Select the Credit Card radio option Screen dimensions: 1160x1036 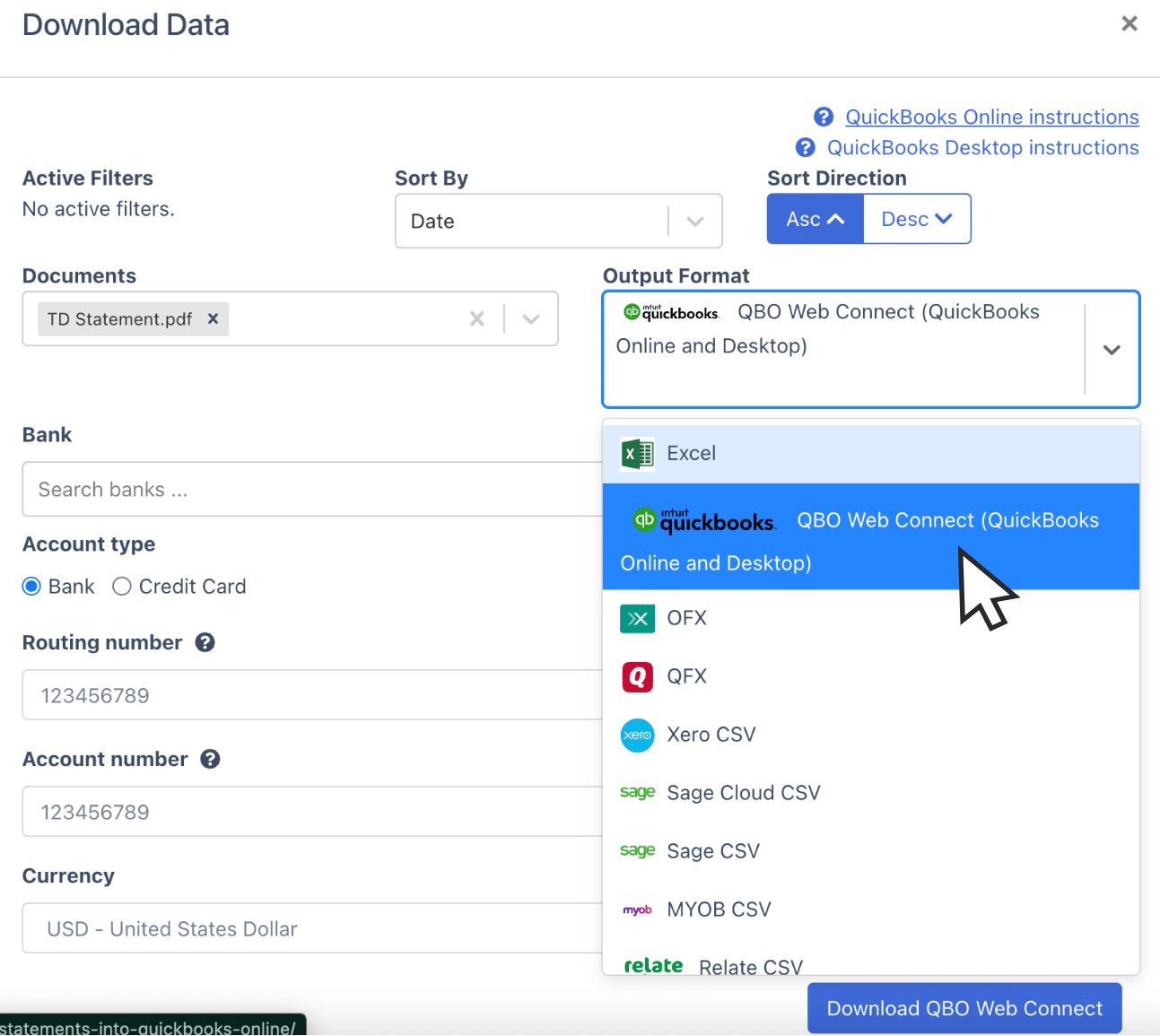[x=122, y=587]
